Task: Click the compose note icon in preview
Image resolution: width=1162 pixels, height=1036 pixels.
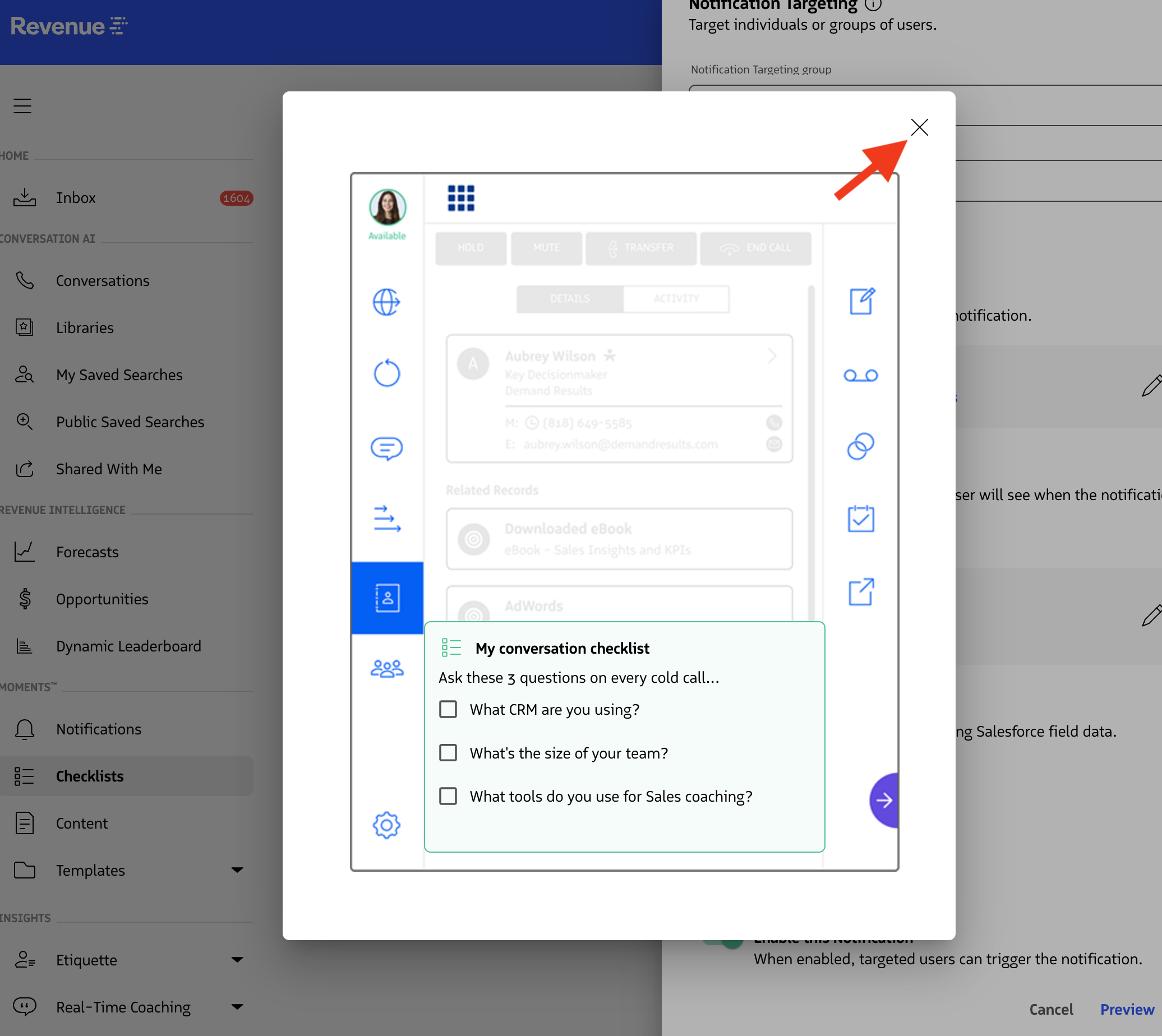Action: pos(861,301)
